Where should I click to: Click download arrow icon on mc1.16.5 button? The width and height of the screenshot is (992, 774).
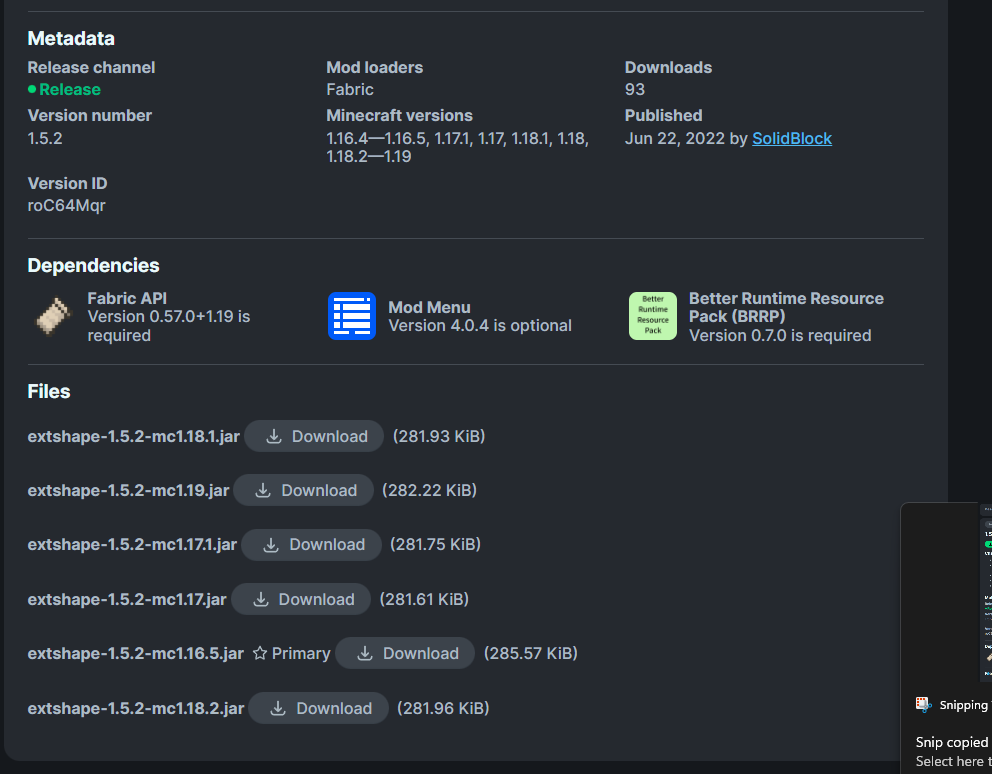point(364,653)
